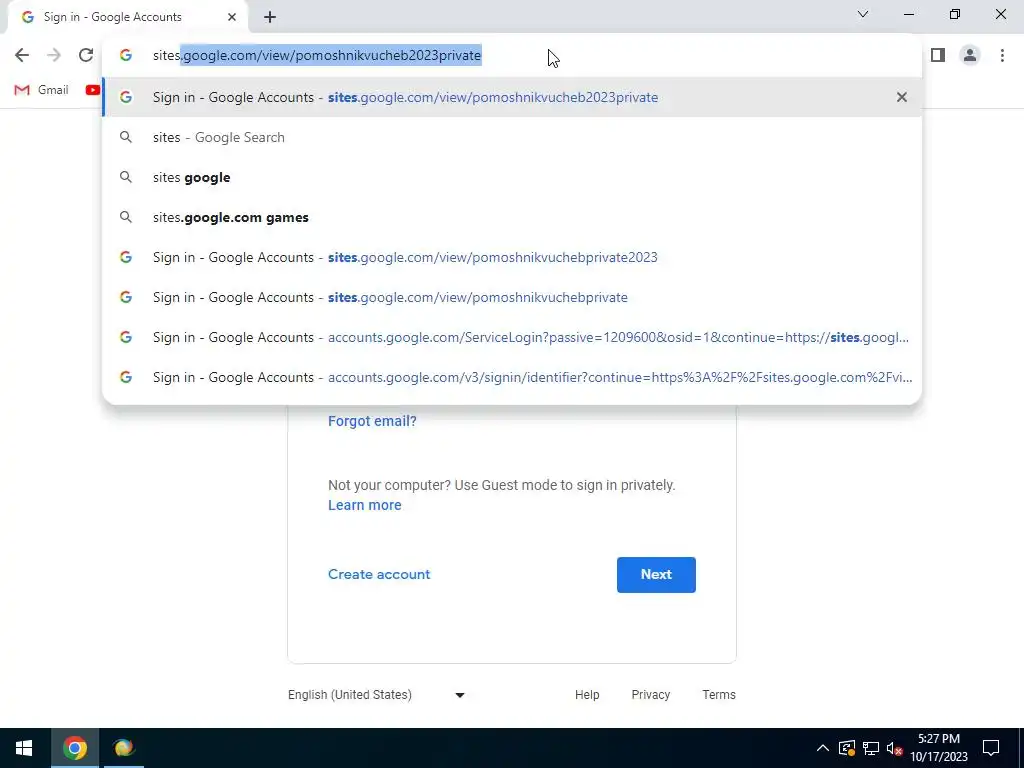Click the Chrome taskbar icon

pos(74,748)
